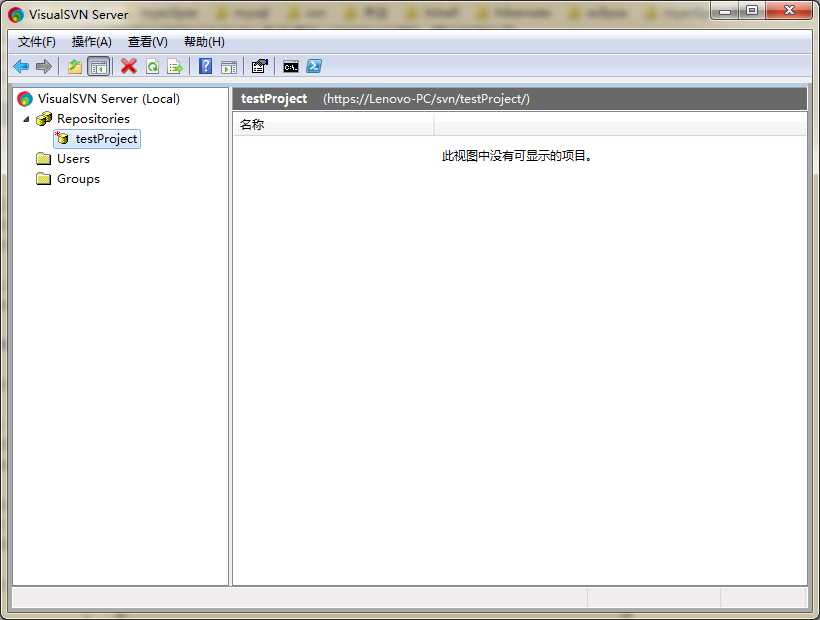Select the Repositories tree item
This screenshot has height=620, width=820.
(x=93, y=119)
